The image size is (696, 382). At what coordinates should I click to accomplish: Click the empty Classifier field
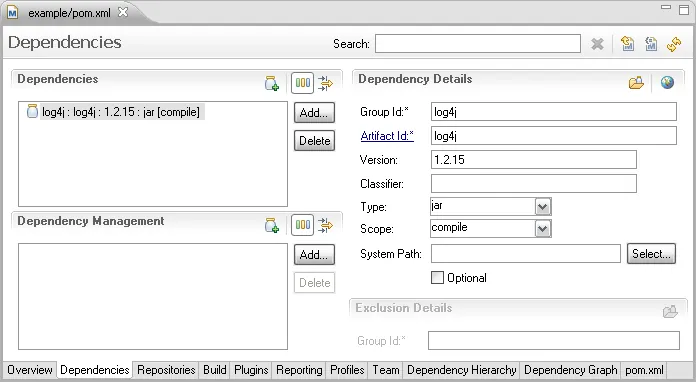click(x=534, y=184)
